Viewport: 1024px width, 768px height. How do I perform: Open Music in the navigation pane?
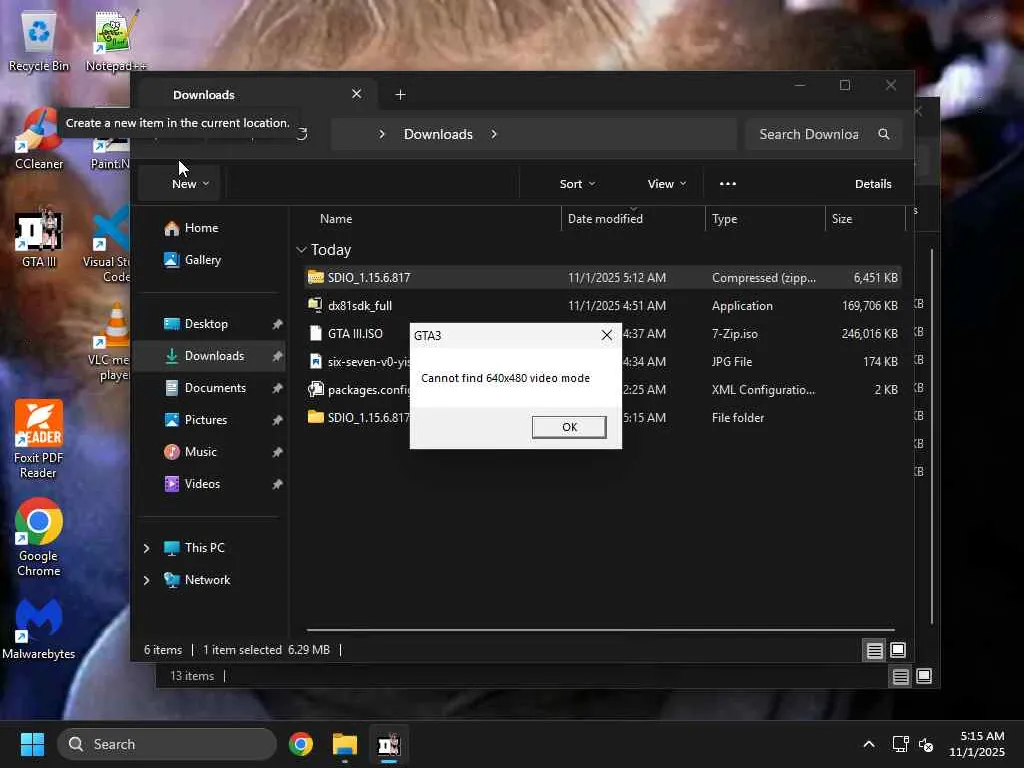coord(200,452)
